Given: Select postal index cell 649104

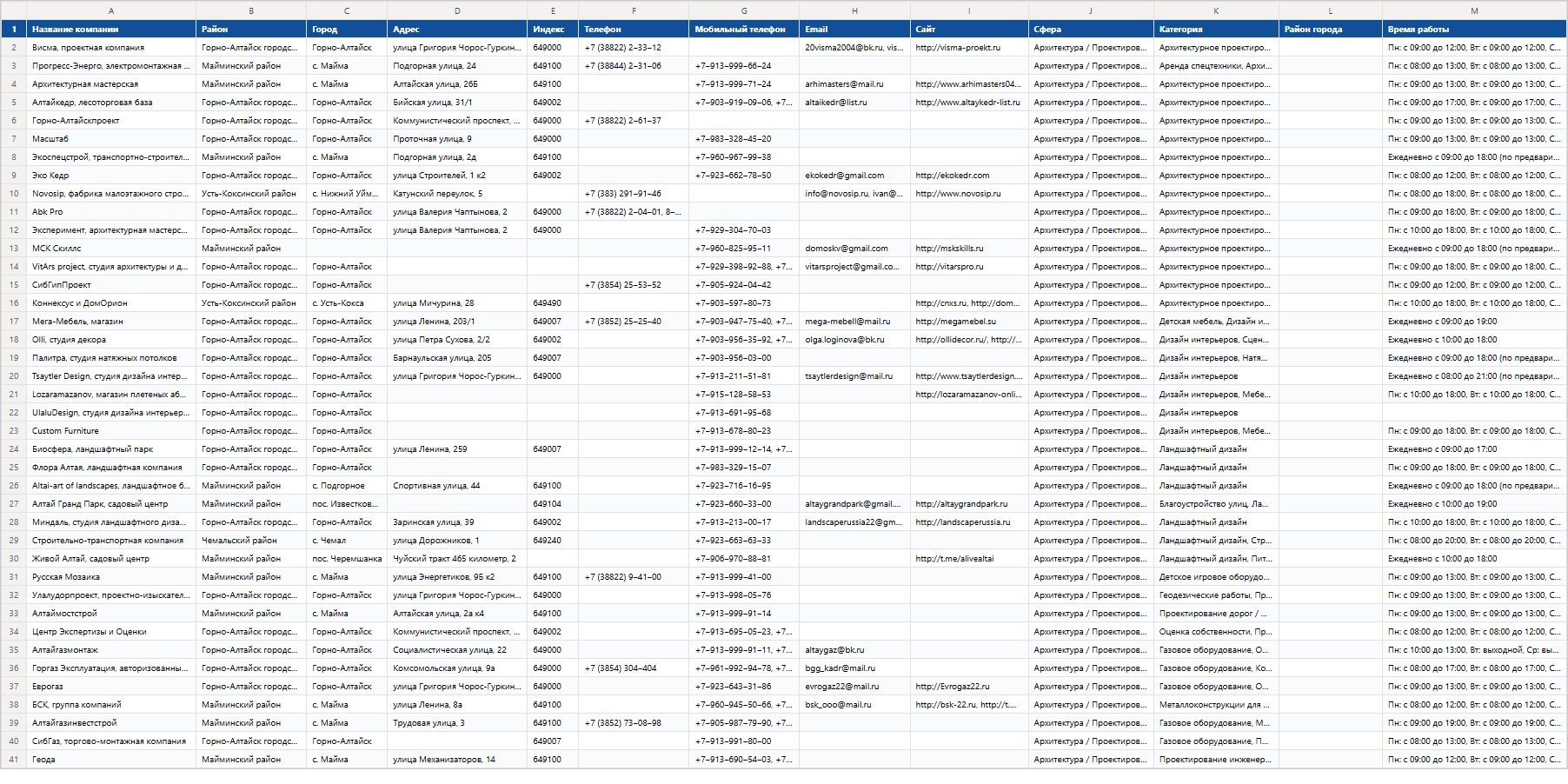Looking at the screenshot, I should pyautogui.click(x=553, y=504).
